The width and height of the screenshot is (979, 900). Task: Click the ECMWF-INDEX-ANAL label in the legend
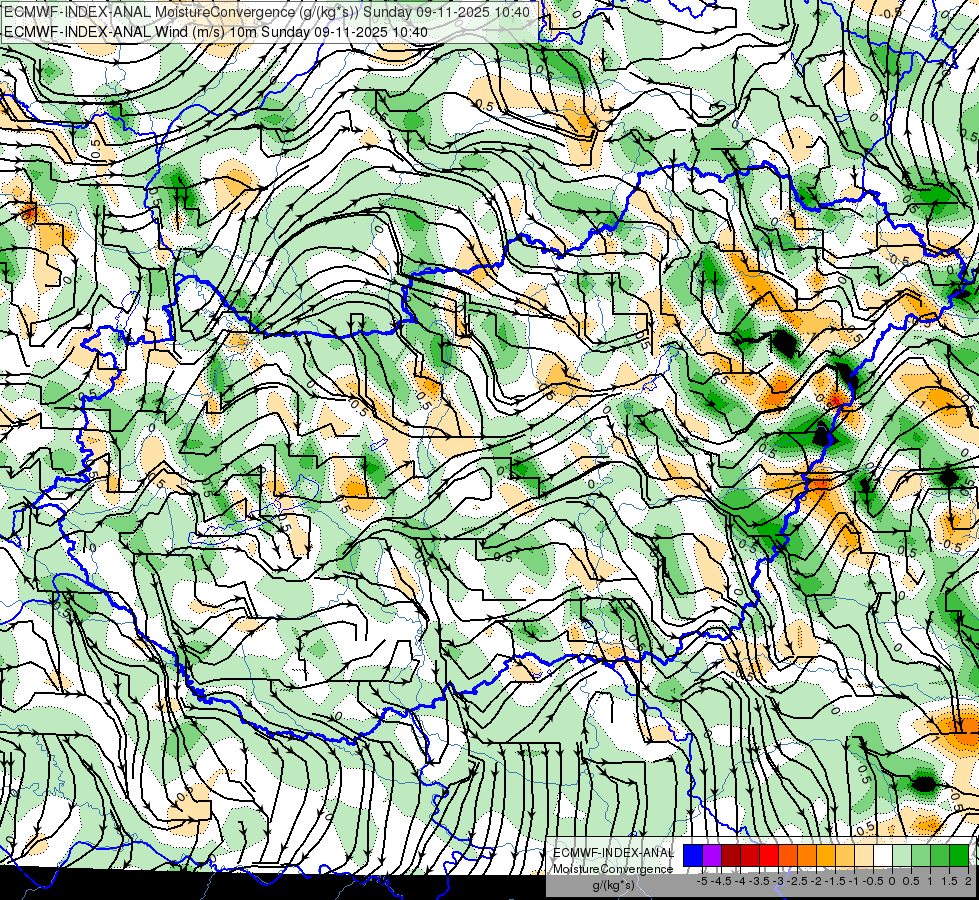coord(613,853)
